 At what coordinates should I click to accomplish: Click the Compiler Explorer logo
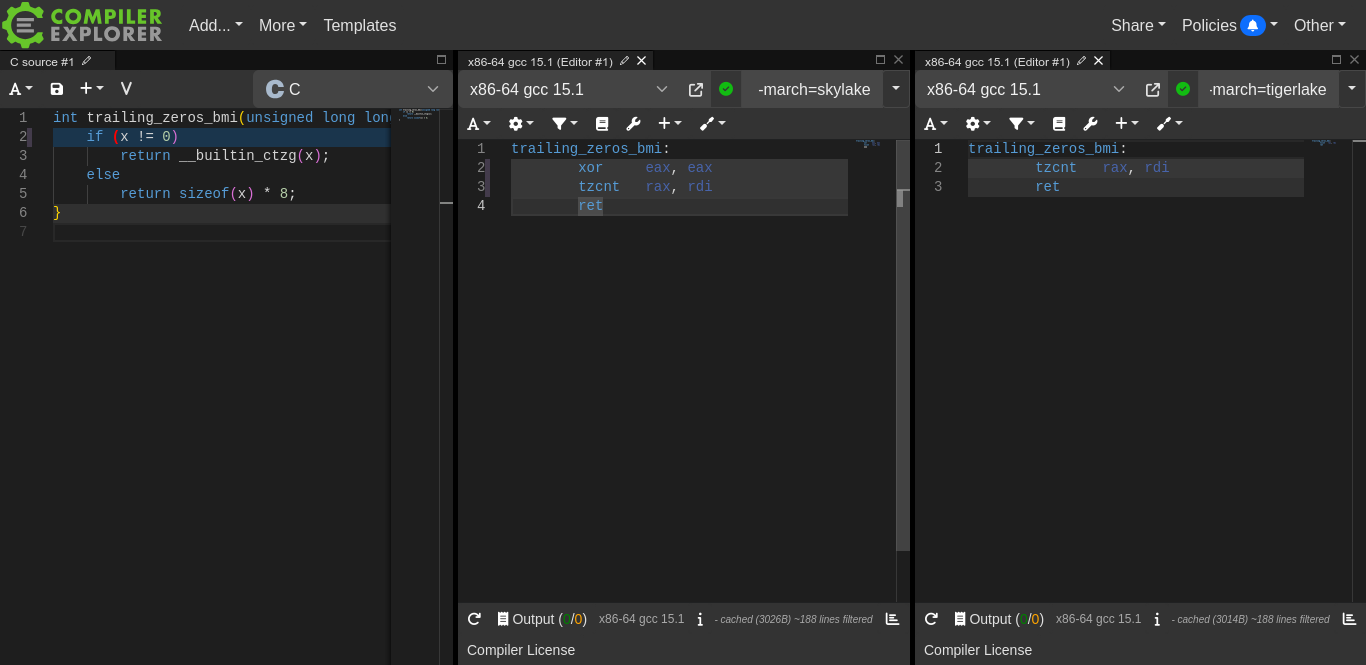[x=82, y=25]
